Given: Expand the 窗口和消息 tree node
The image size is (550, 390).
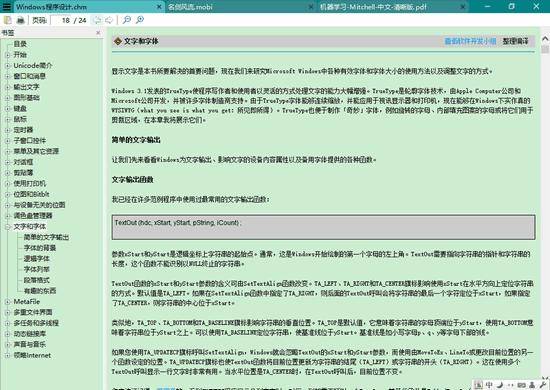Looking at the screenshot, I should (7, 76).
